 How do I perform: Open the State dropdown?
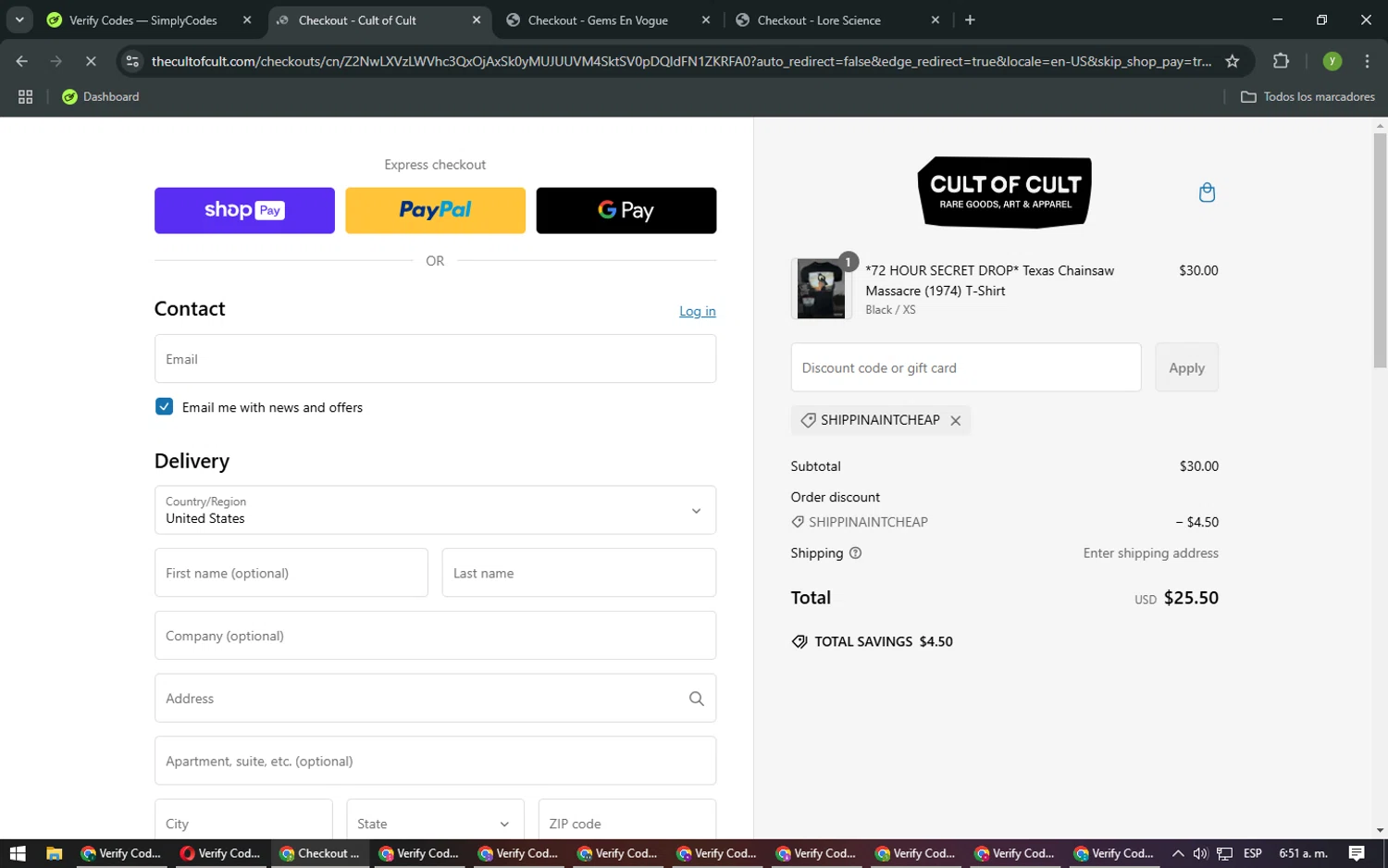pos(435,823)
